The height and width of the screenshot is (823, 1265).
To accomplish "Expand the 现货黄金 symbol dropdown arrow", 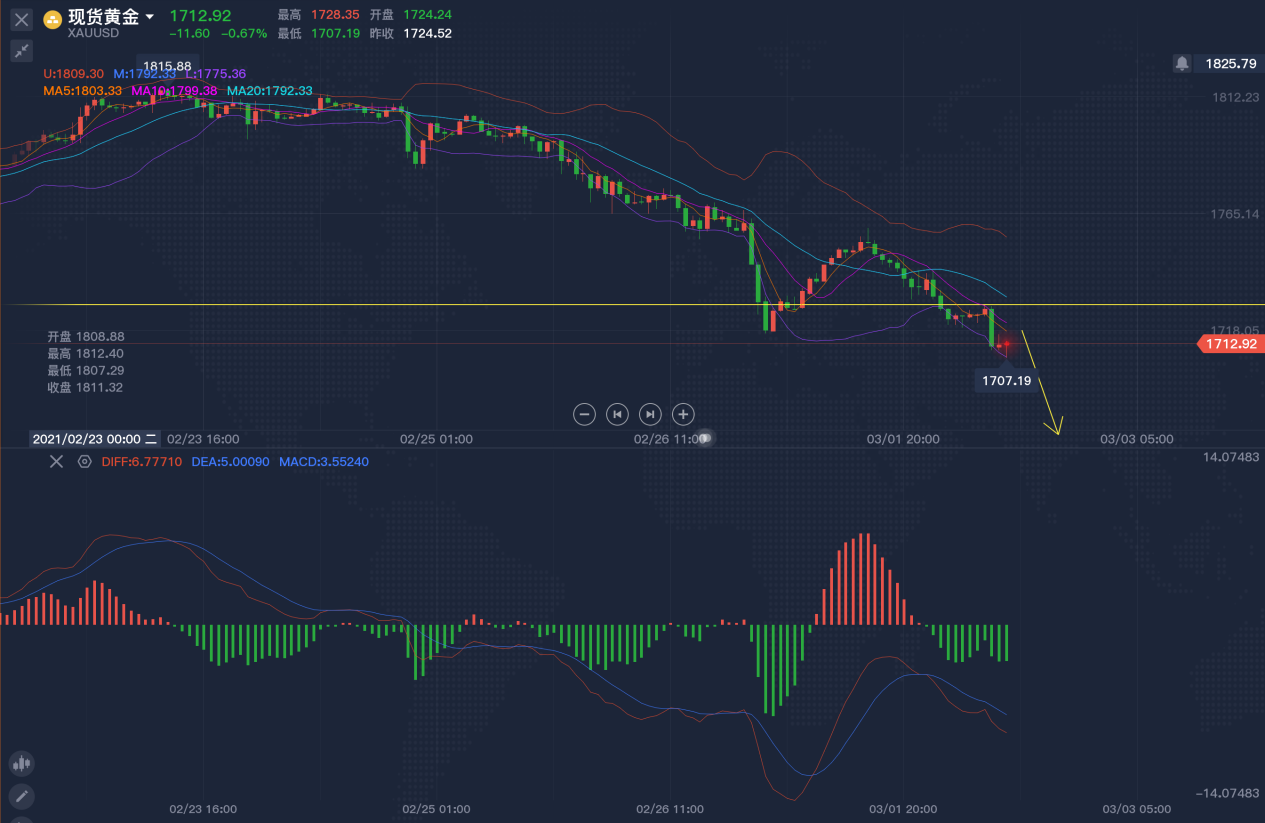I will click(150, 17).
